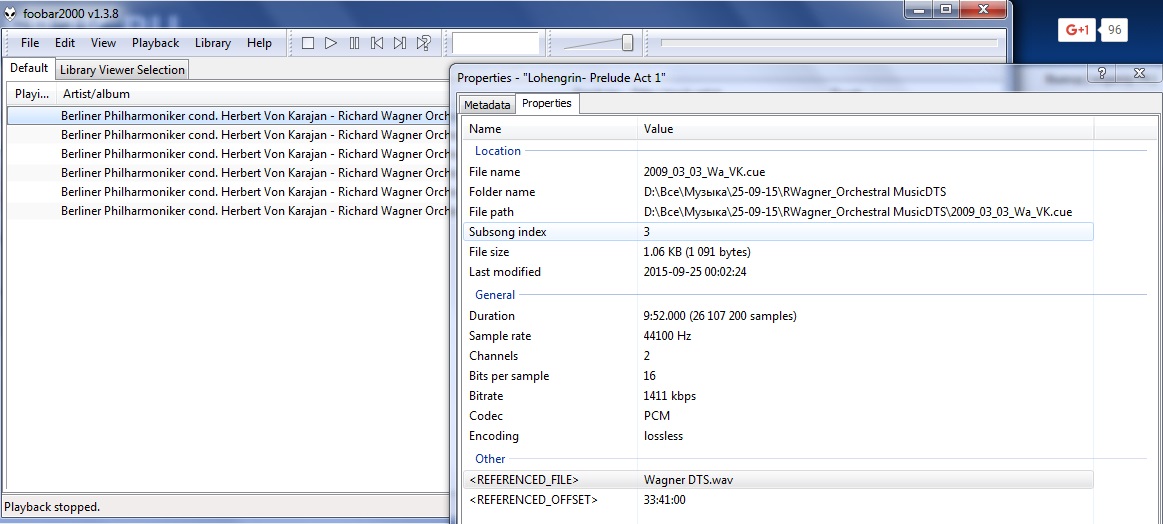
Task: Open the File menu
Action: click(30, 43)
